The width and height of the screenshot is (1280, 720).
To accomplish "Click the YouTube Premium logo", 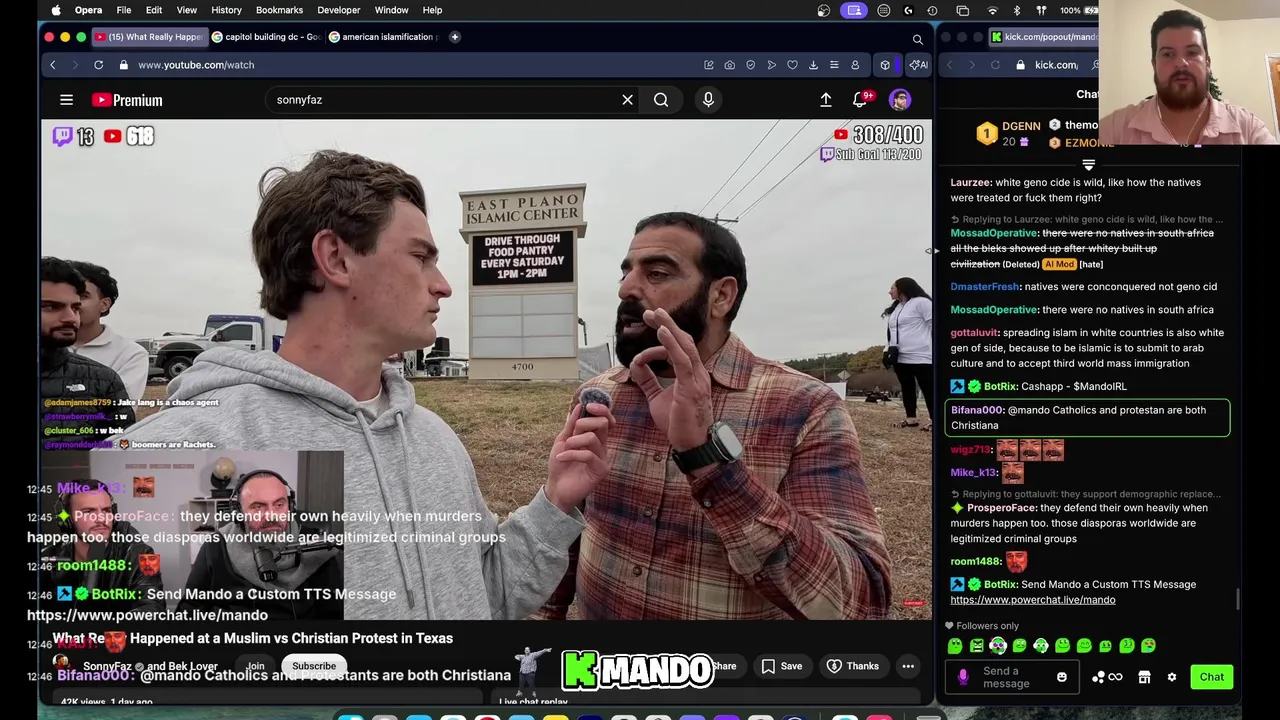I will click(127, 100).
